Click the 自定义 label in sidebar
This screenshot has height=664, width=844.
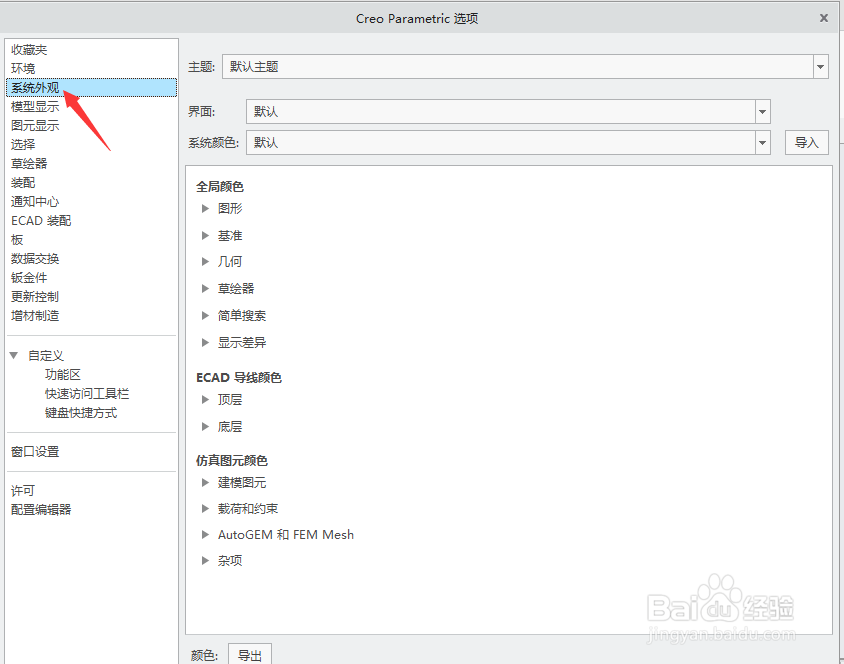[46, 355]
